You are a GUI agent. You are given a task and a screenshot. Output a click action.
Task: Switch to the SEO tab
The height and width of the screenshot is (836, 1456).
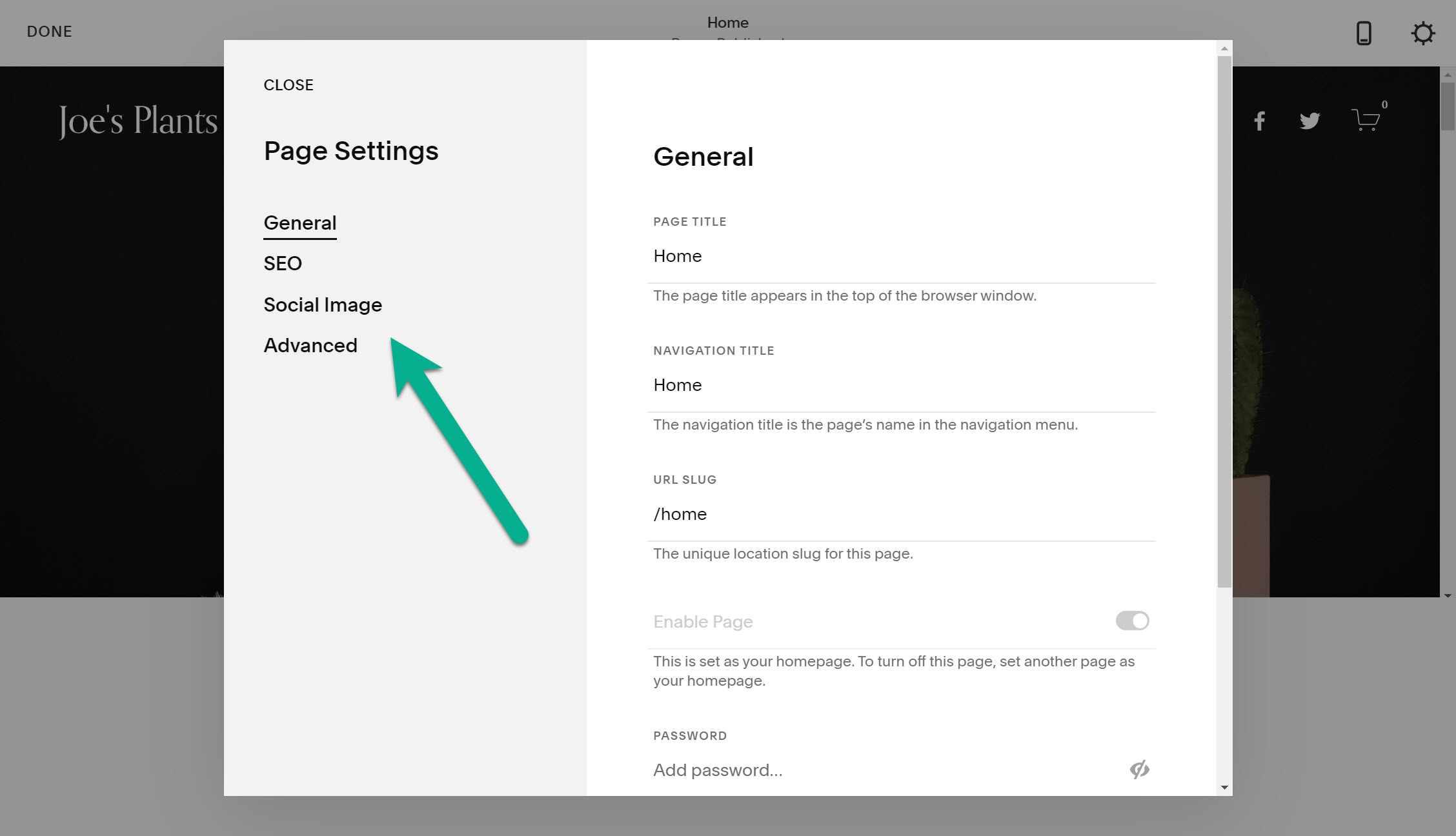tap(282, 263)
